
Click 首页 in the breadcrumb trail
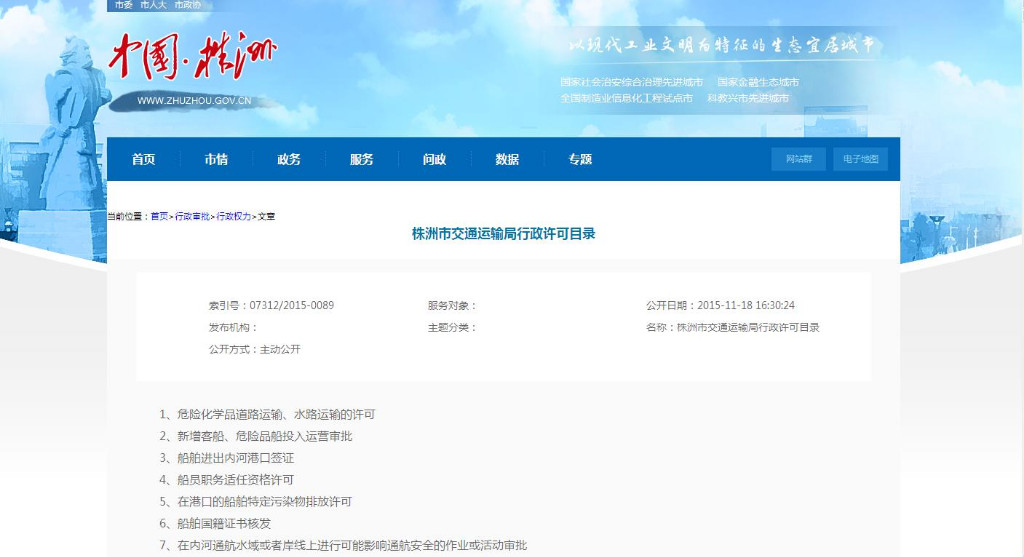click(x=159, y=216)
